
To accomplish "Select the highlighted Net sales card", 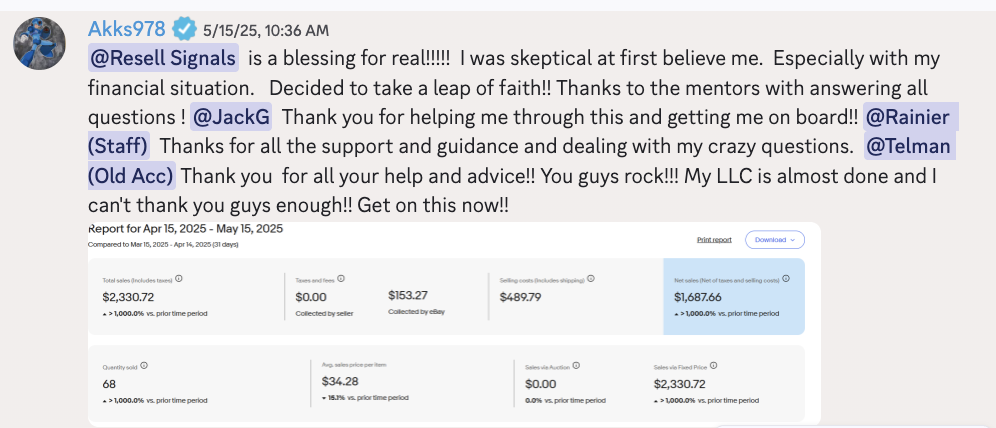I will (734, 296).
